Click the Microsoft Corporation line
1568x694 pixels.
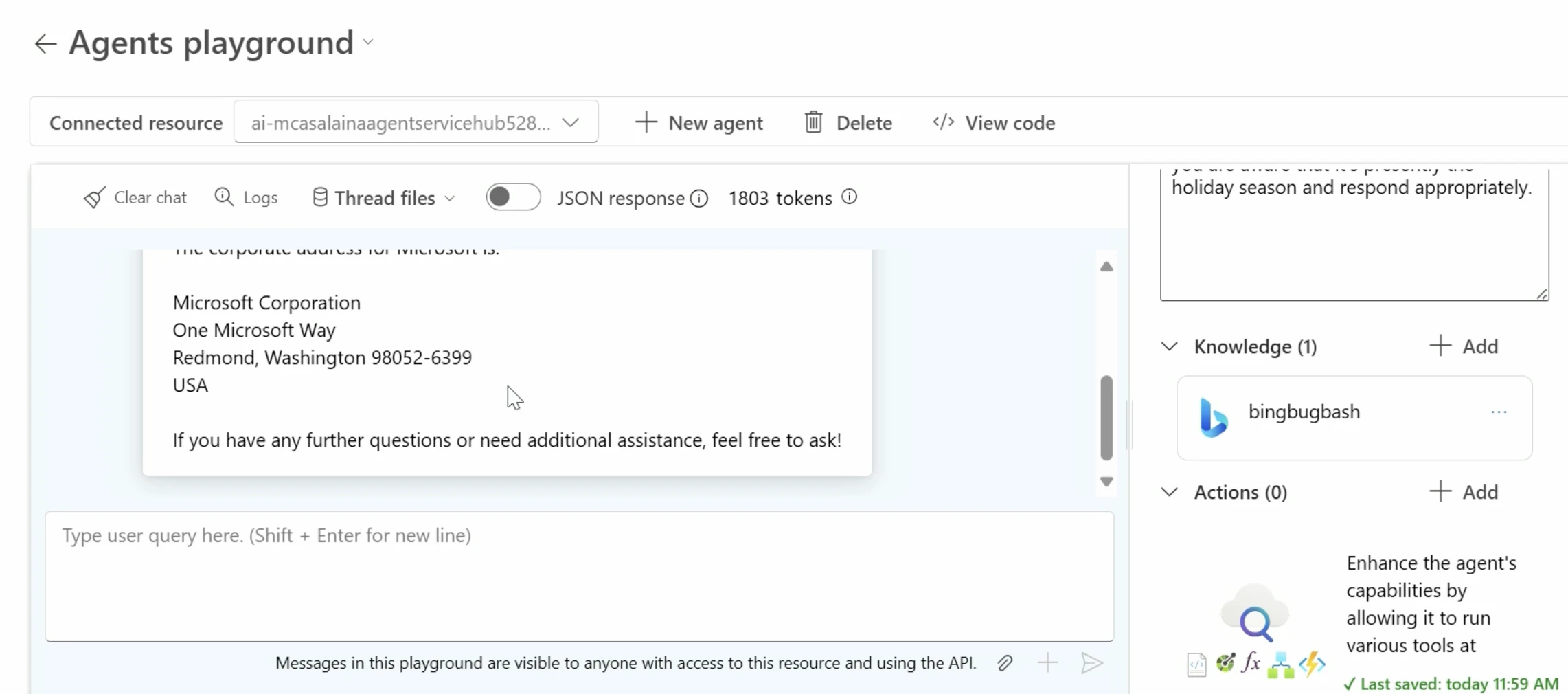266,303
